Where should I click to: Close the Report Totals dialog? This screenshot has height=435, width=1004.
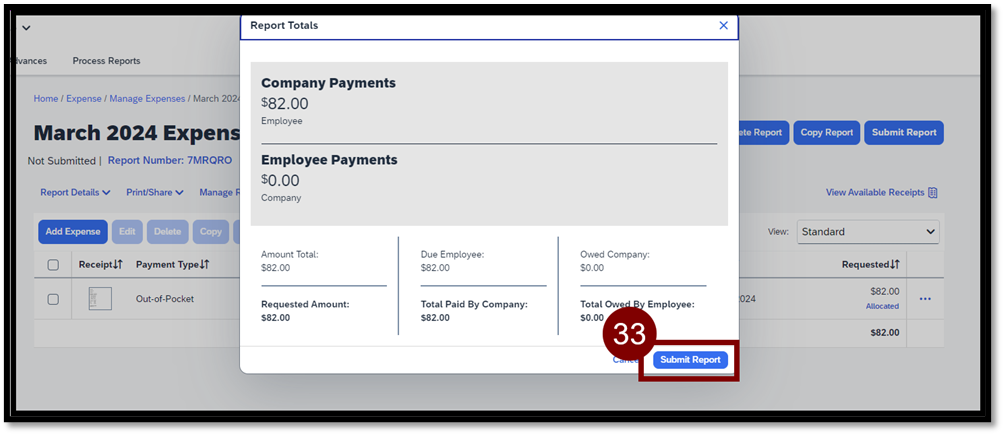point(723,26)
